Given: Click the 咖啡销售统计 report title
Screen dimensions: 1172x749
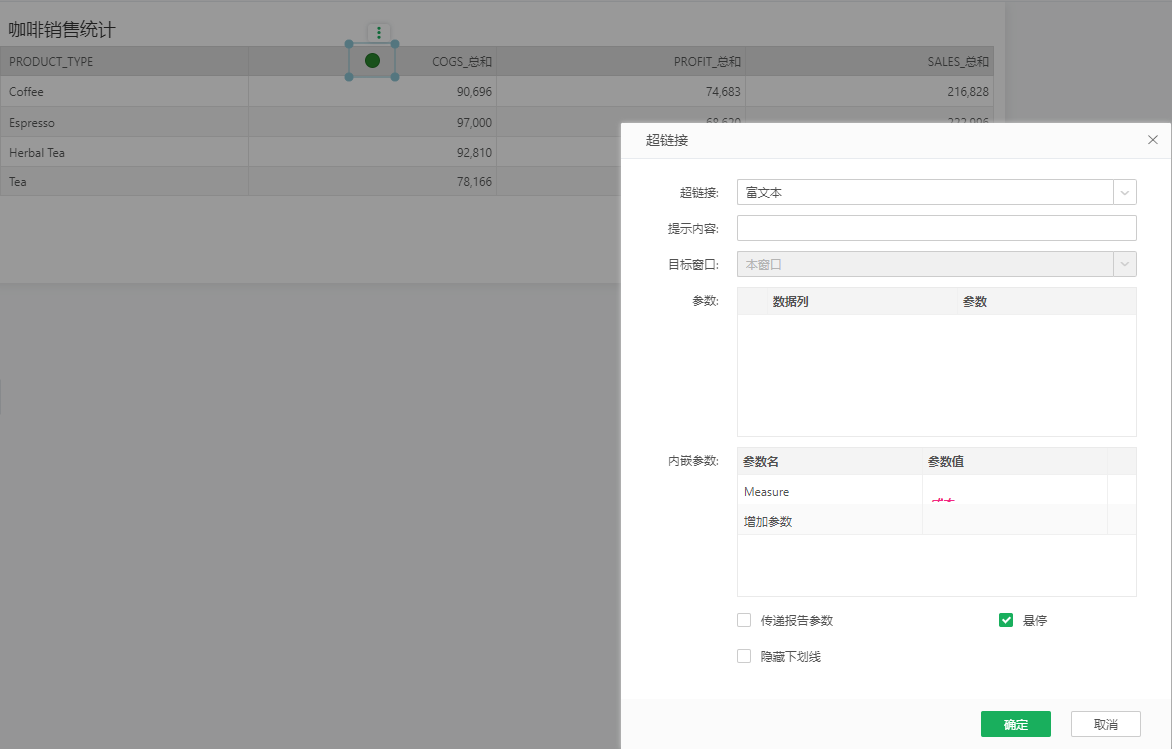Looking at the screenshot, I should (x=62, y=30).
